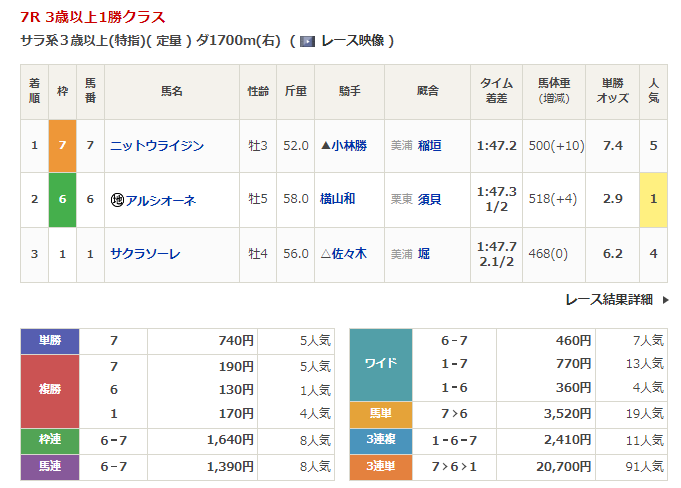Click the 単勝 payout label

click(50, 341)
